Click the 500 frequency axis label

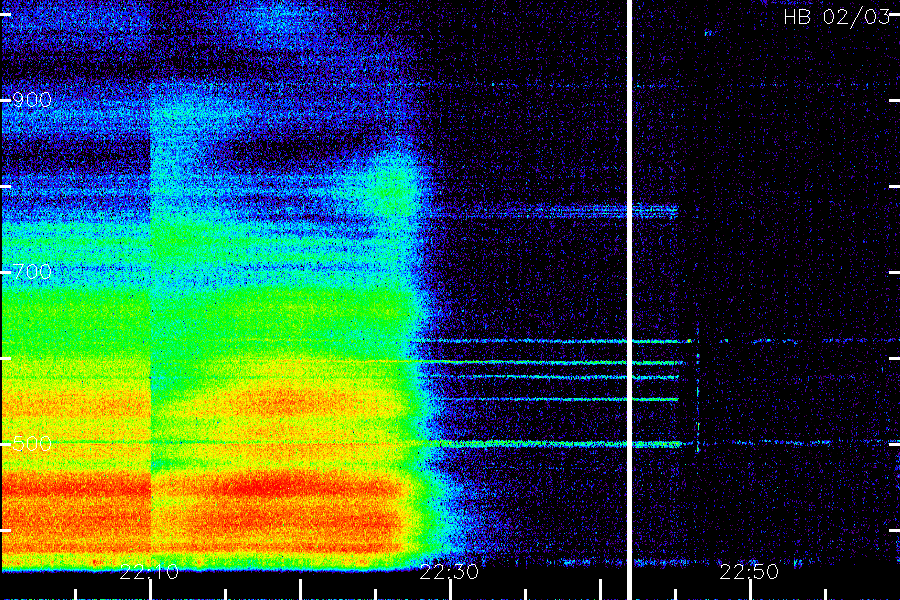pos(32,444)
